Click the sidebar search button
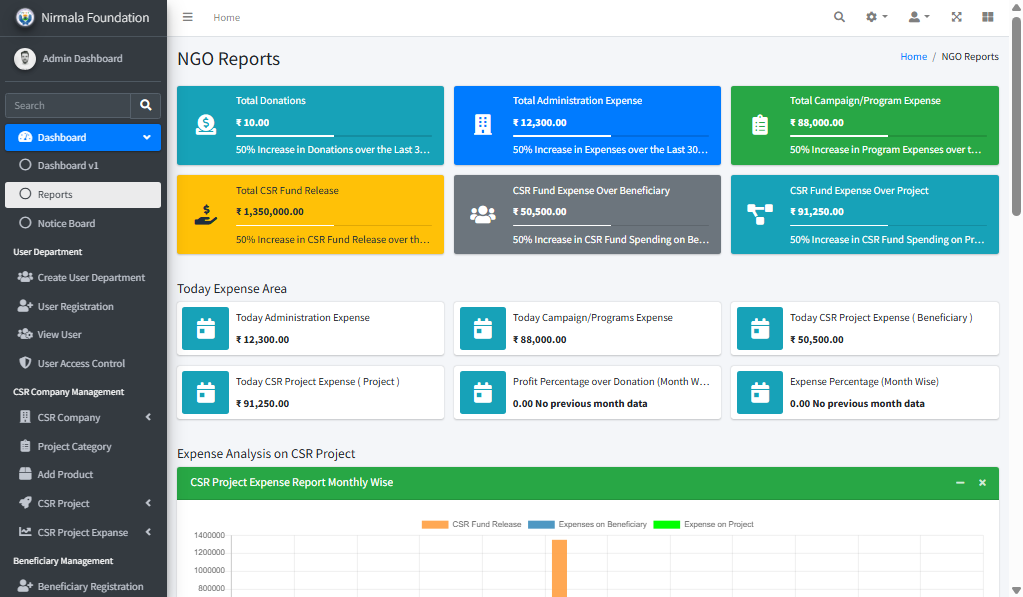This screenshot has width=1023, height=597. 145,105
